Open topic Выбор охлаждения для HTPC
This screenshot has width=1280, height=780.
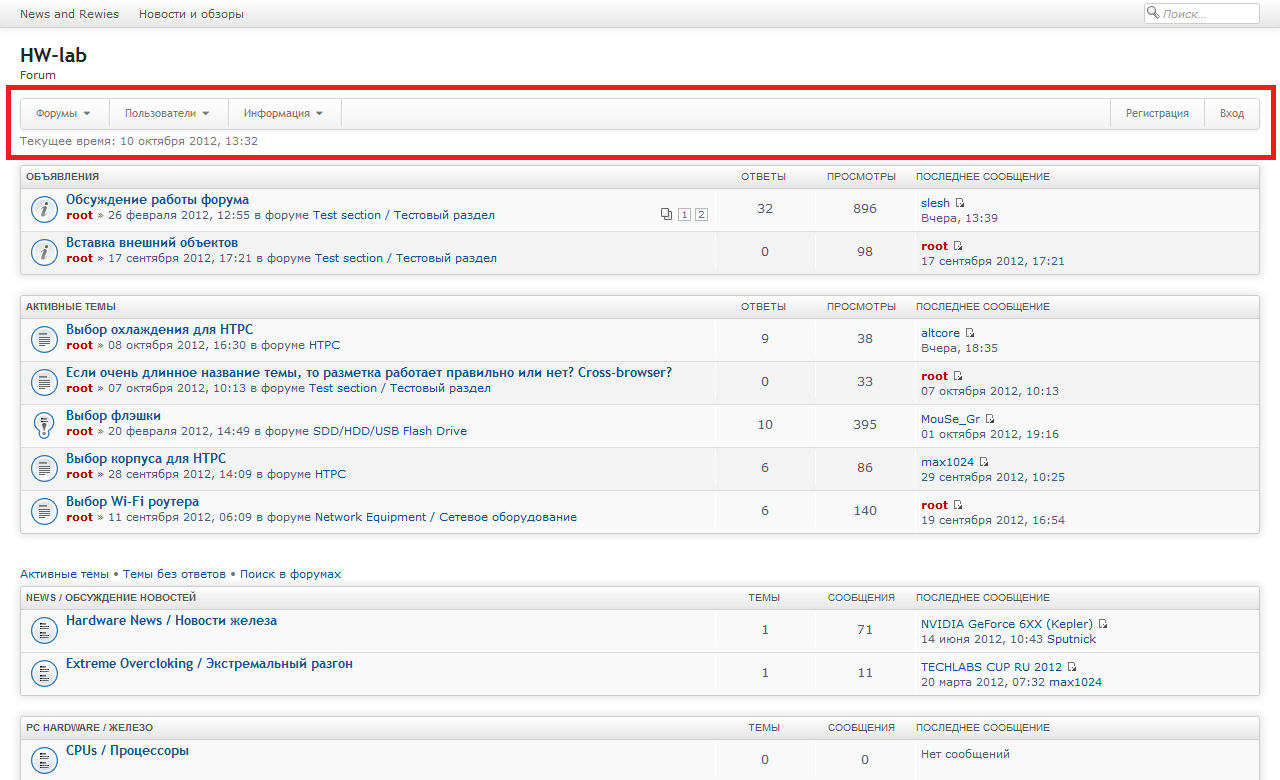click(159, 329)
